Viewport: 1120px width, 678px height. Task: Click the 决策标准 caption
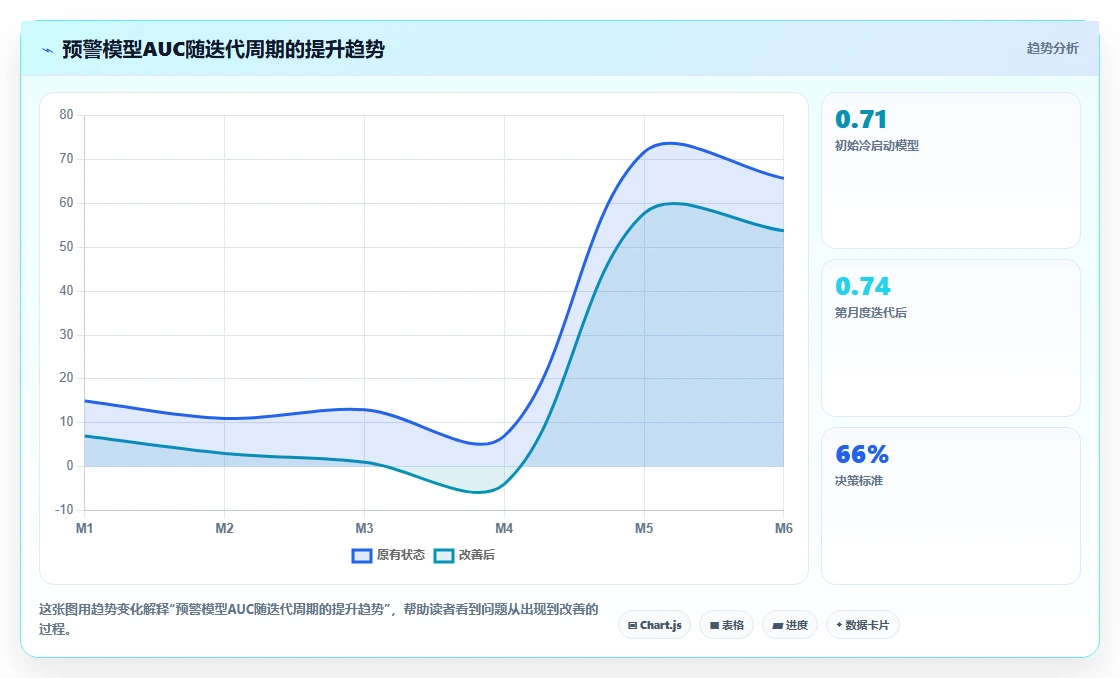[859, 481]
